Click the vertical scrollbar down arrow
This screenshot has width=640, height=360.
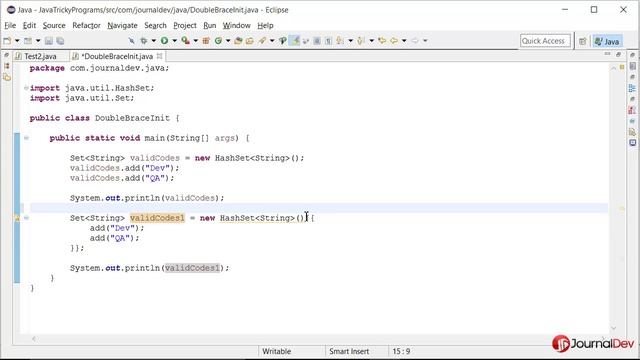pyautogui.click(x=613, y=328)
